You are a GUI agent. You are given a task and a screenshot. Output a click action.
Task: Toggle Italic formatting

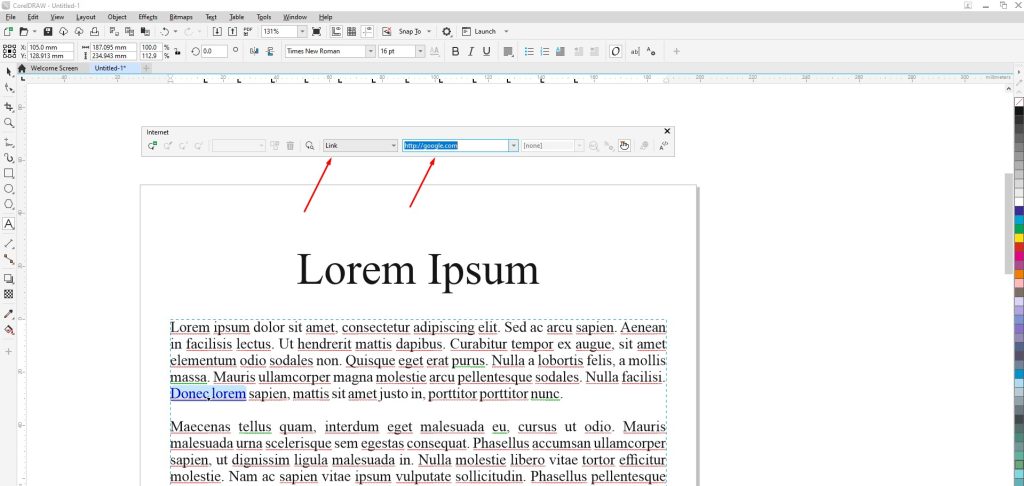pyautogui.click(x=471, y=51)
